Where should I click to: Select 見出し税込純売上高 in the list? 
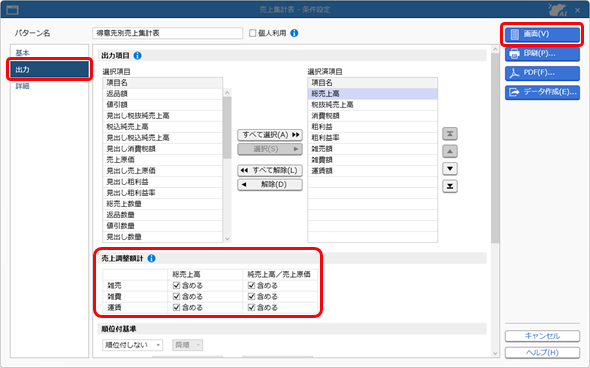[163, 138]
